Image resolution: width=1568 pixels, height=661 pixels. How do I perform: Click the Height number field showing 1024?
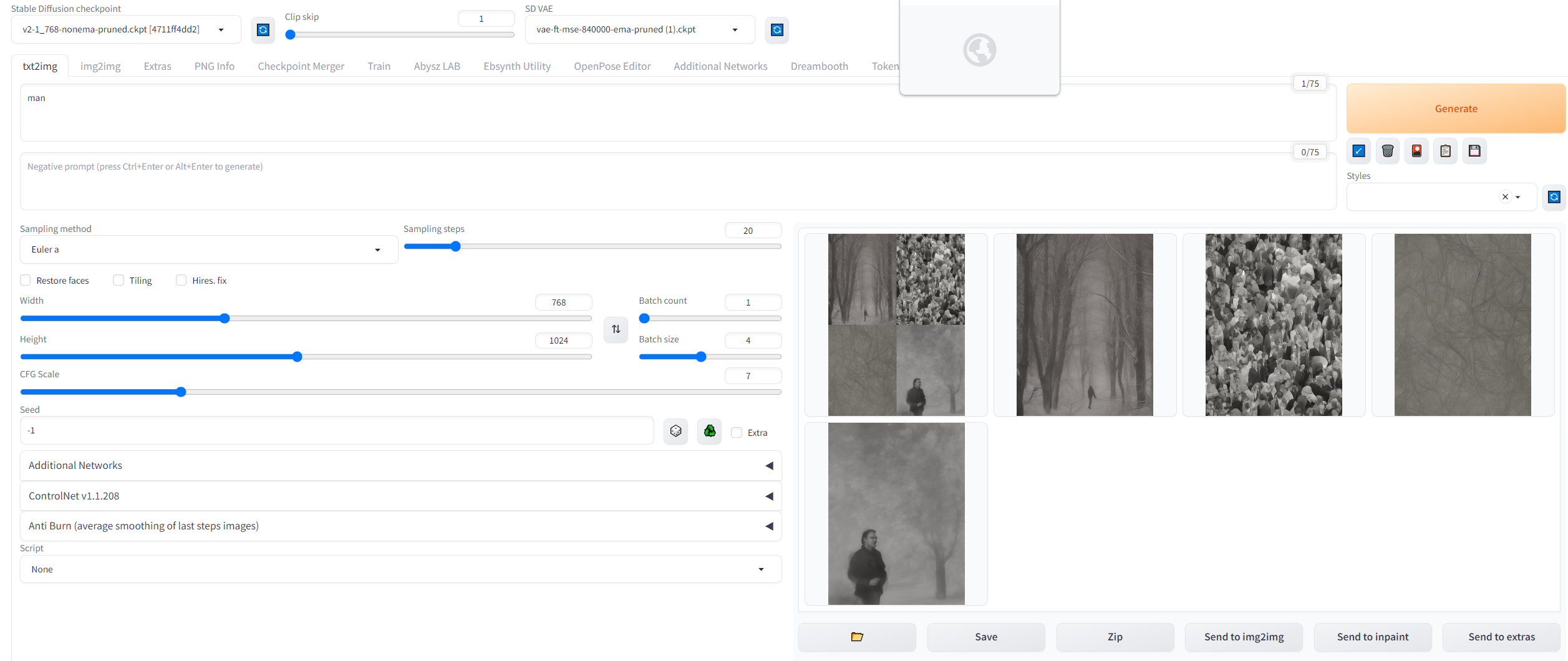tap(564, 340)
